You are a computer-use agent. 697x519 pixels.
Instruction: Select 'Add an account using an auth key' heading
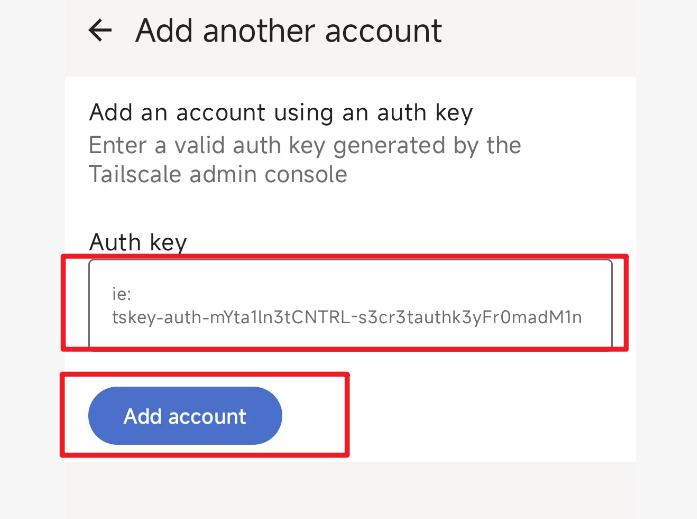[x=280, y=112]
